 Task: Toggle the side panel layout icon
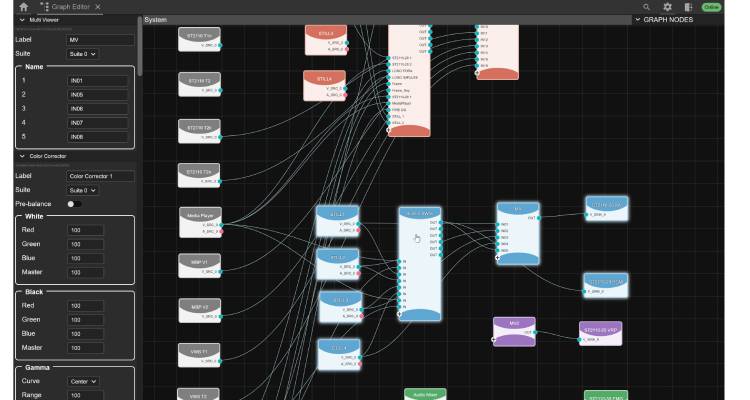click(688, 7)
